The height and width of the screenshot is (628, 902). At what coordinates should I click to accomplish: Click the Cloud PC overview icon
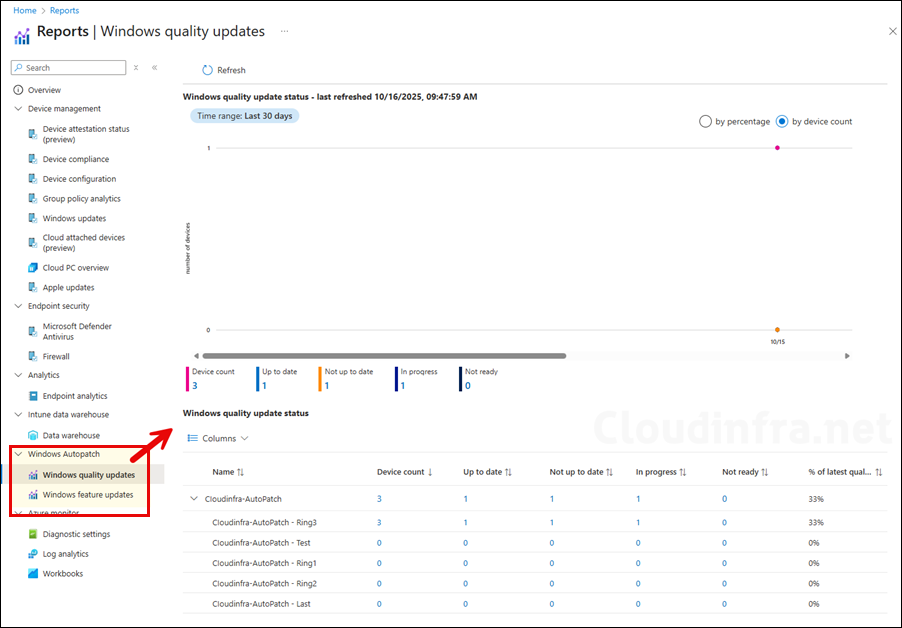(33, 268)
